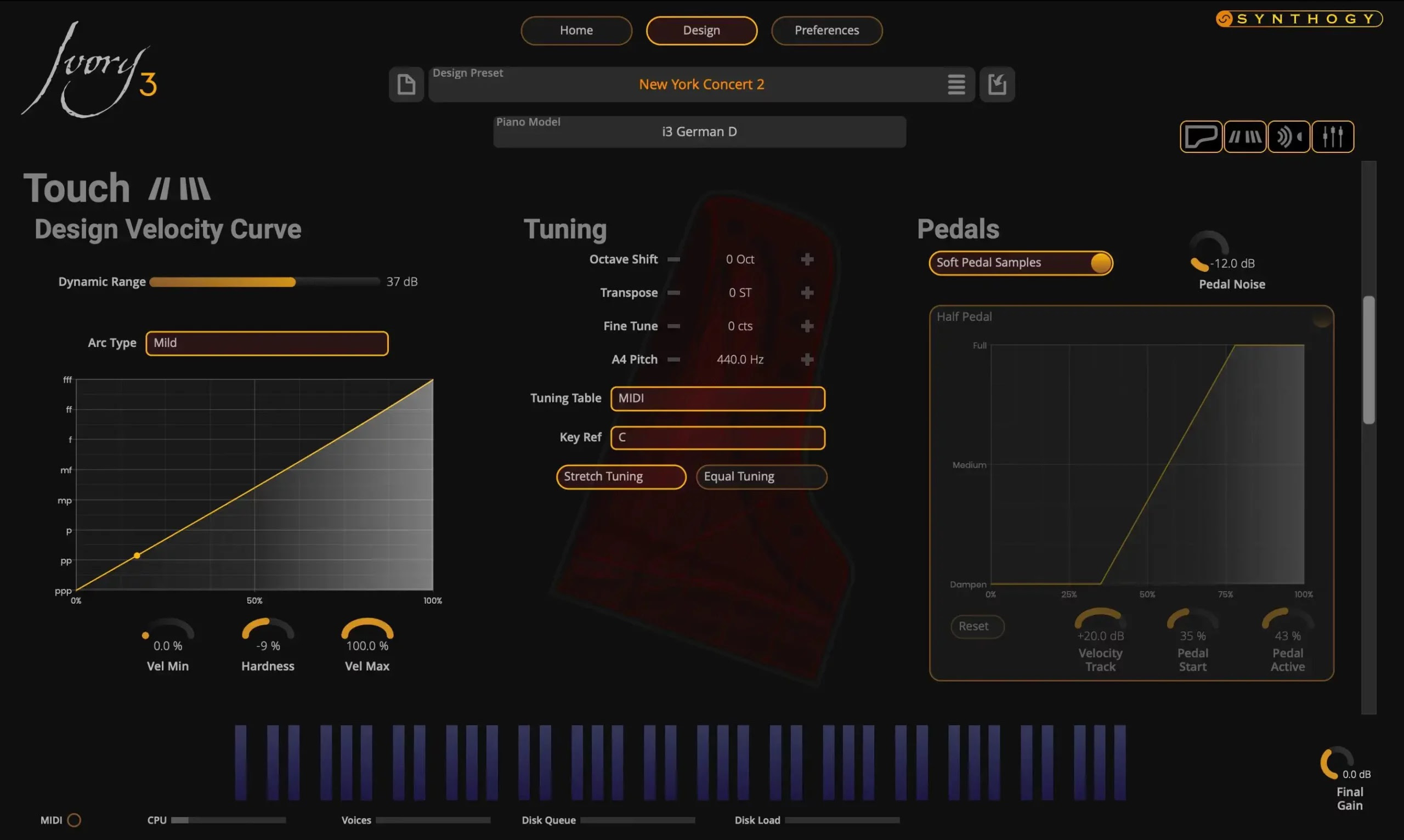This screenshot has width=1404, height=840.
Task: Click the velocity curve control point
Action: [x=137, y=556]
